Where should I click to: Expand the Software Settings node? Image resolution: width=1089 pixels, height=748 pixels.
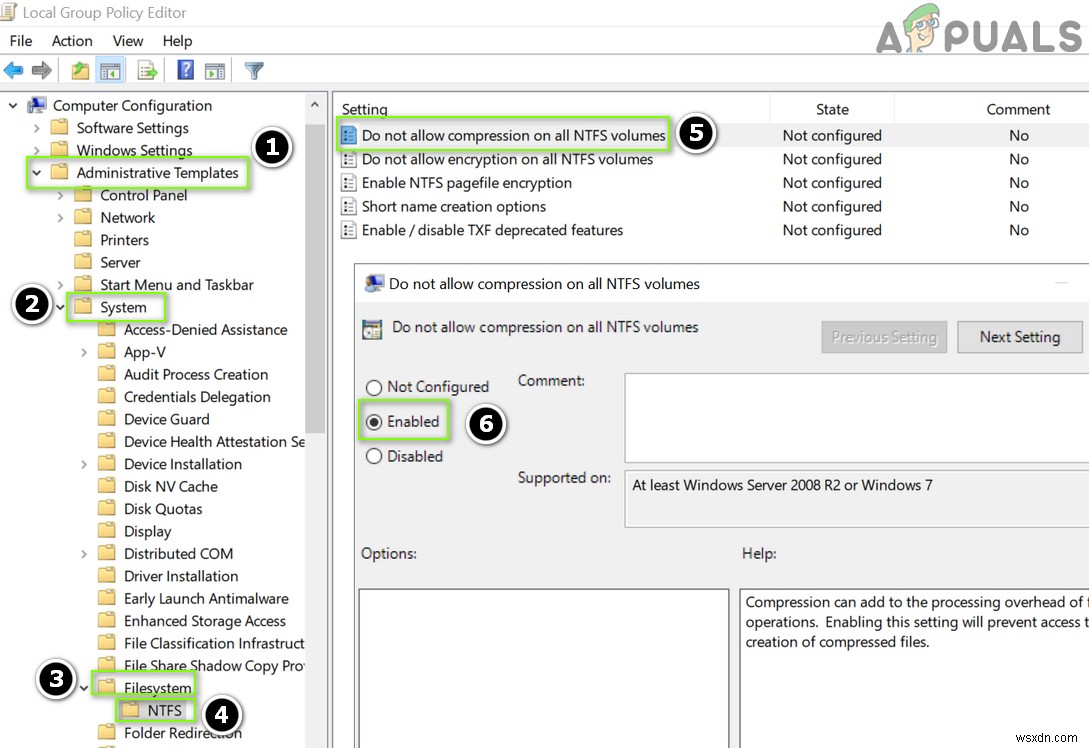[37, 128]
